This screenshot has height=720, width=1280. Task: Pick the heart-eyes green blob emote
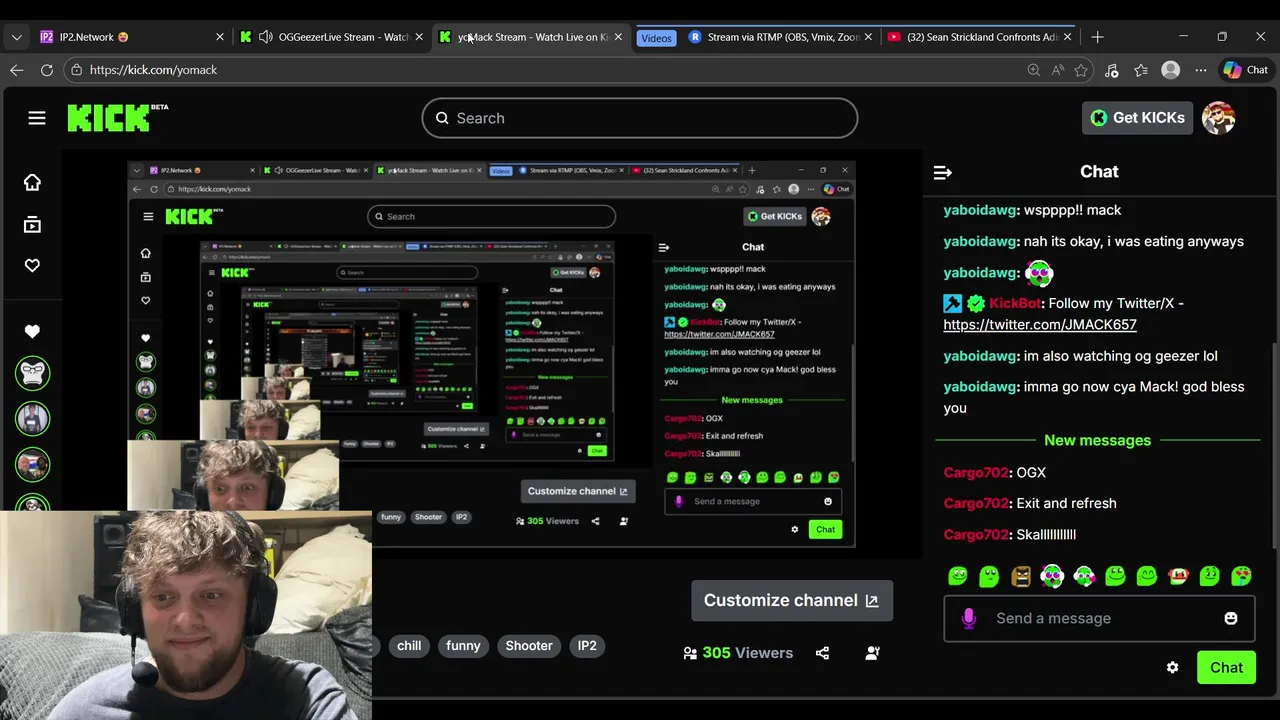(1240, 576)
